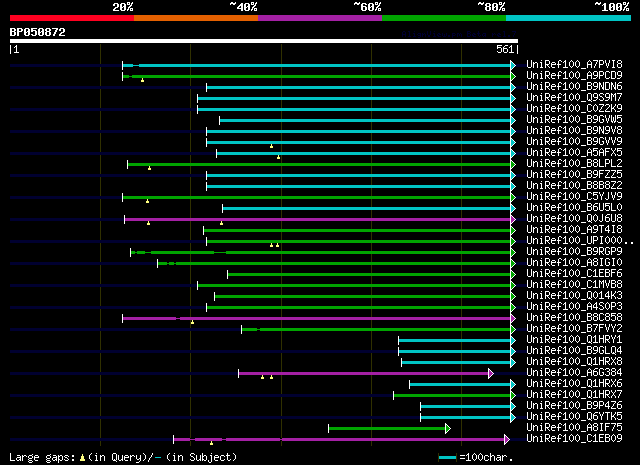Click the green alignment bar for C1EBF6

pos(369,274)
